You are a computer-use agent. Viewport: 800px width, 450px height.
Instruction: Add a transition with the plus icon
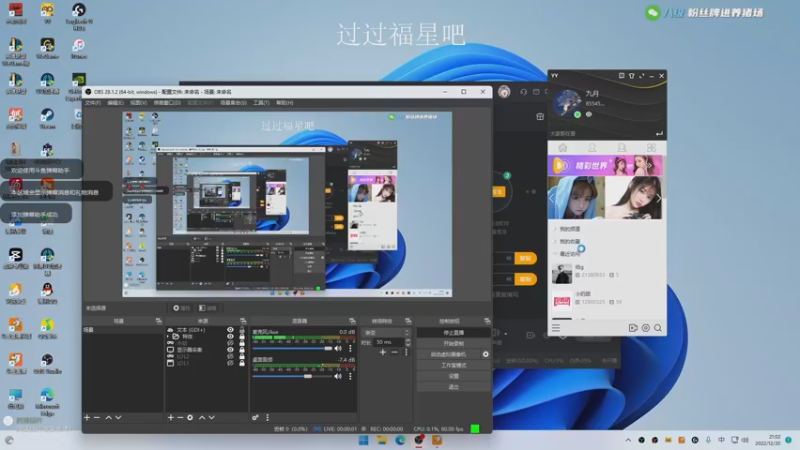(383, 352)
